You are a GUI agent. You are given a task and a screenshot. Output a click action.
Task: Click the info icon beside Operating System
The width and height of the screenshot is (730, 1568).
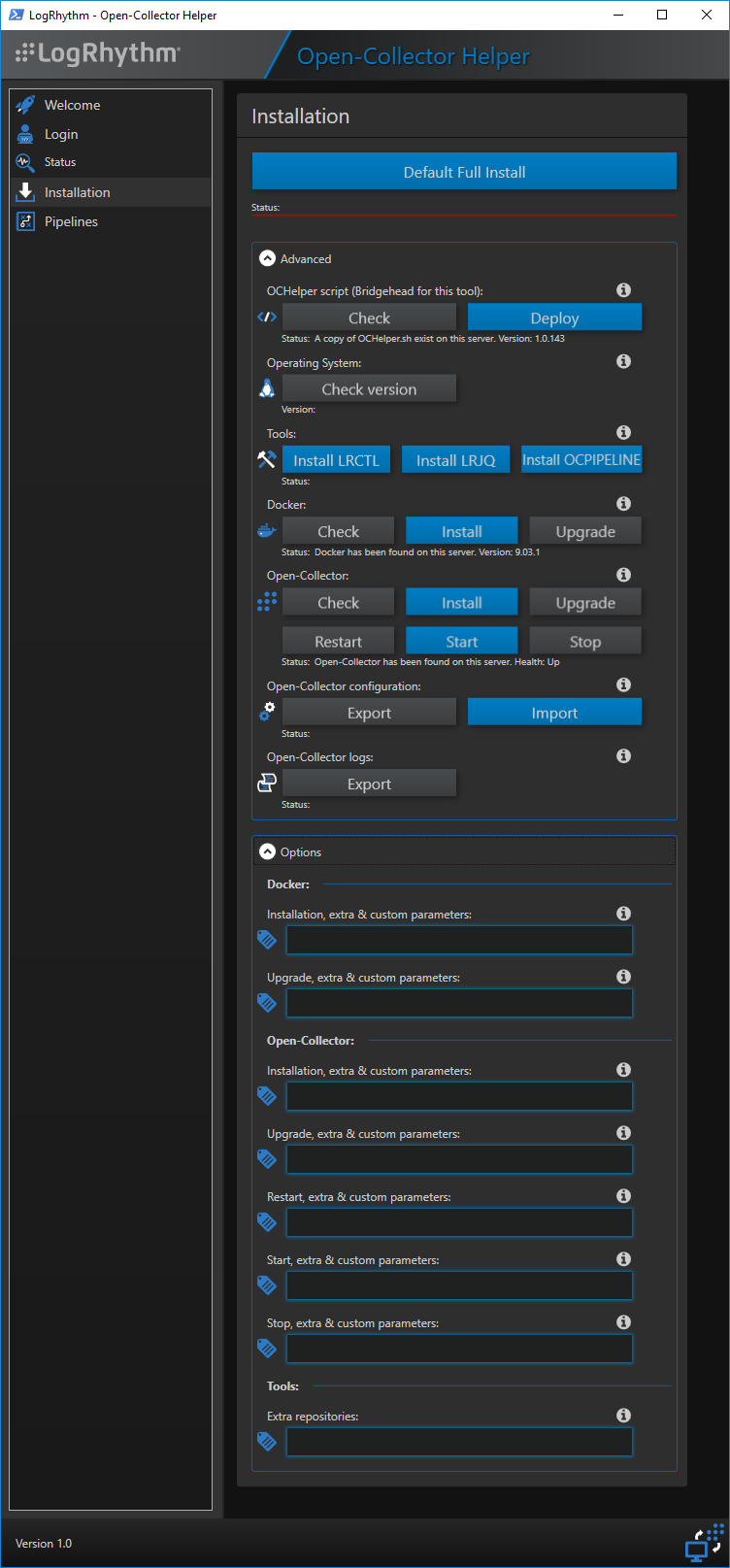pos(624,361)
